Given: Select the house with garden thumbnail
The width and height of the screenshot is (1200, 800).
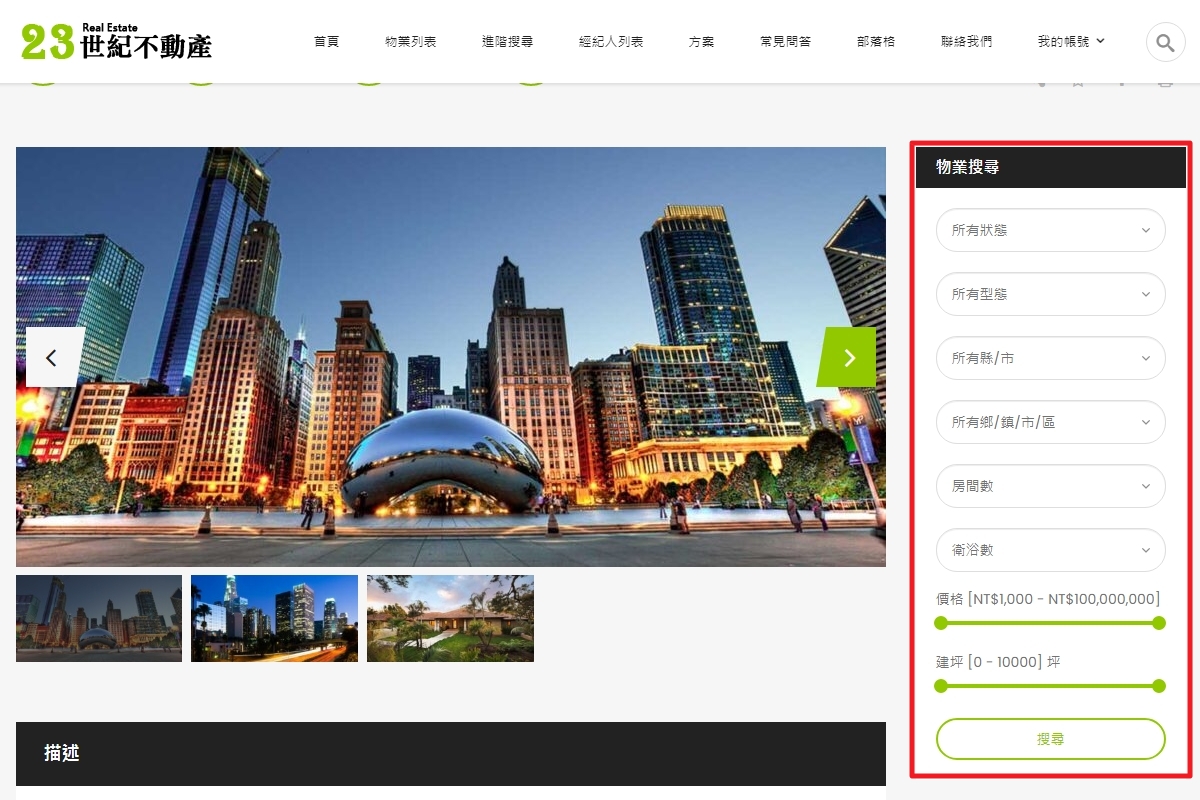Looking at the screenshot, I should (x=450, y=618).
